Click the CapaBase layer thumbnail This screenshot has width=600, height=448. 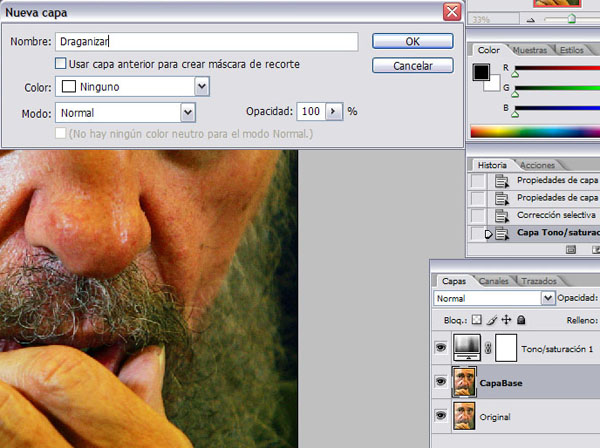click(464, 382)
